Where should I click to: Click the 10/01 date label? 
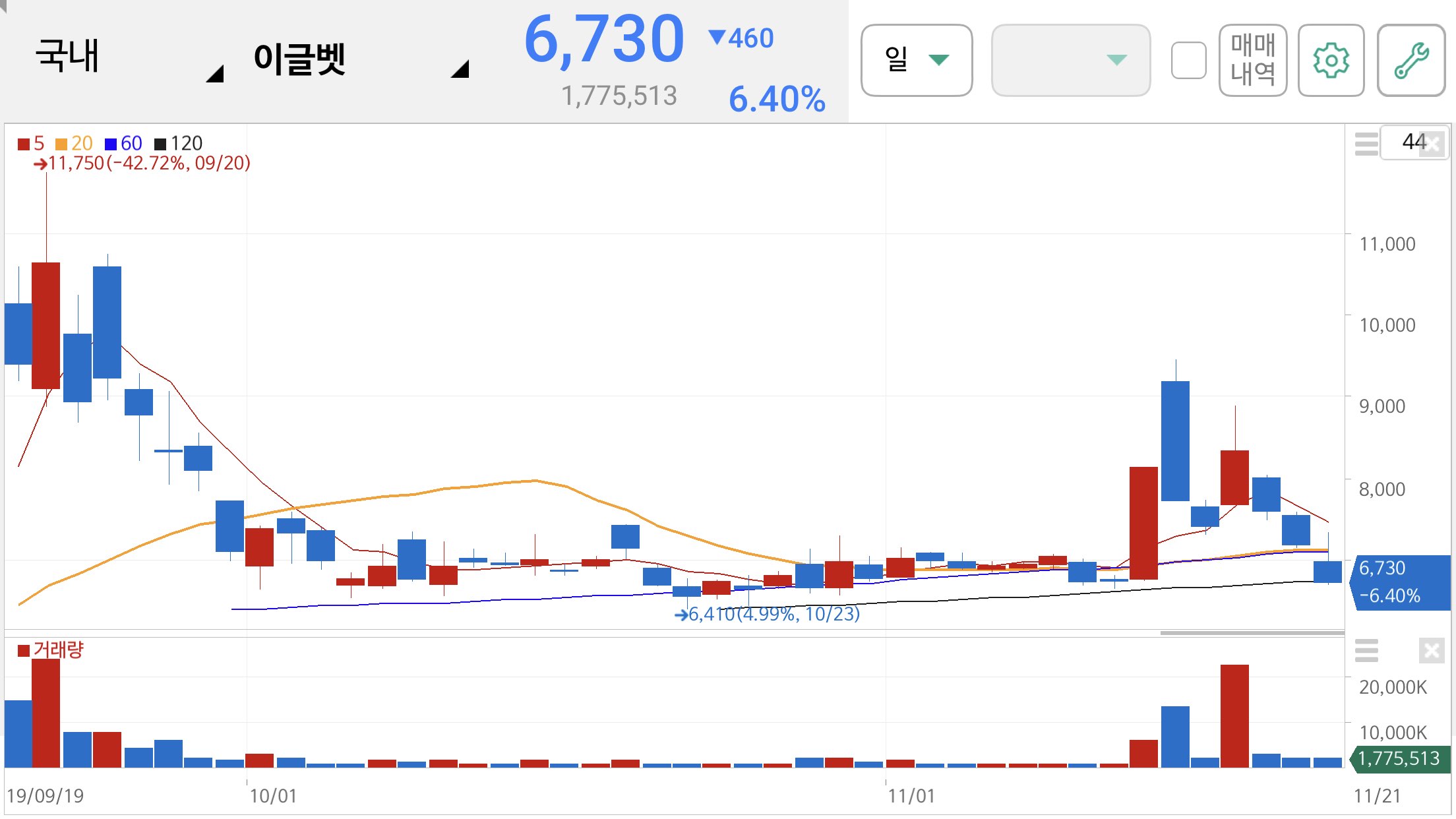tap(273, 796)
